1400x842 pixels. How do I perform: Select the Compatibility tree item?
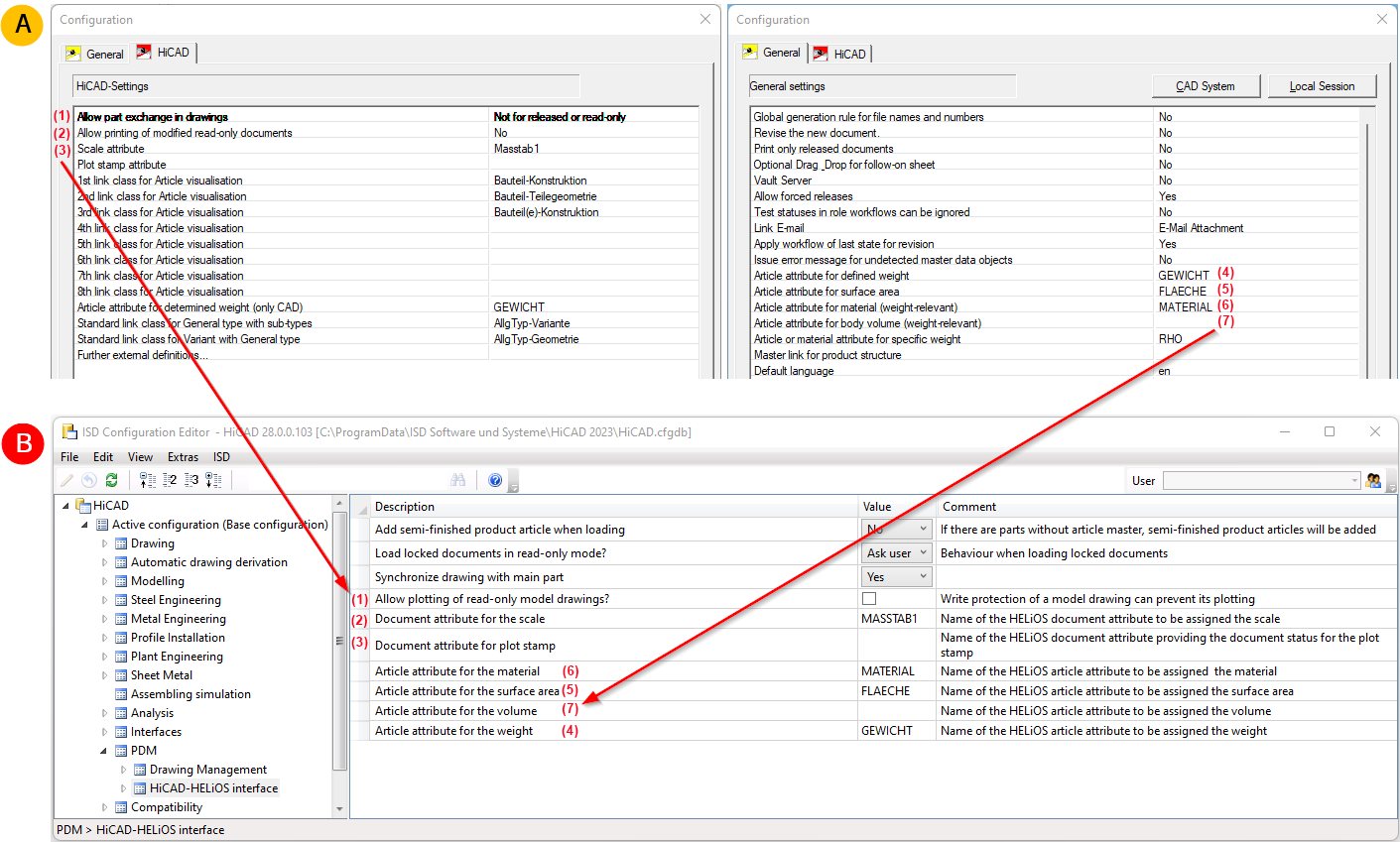tap(167, 807)
